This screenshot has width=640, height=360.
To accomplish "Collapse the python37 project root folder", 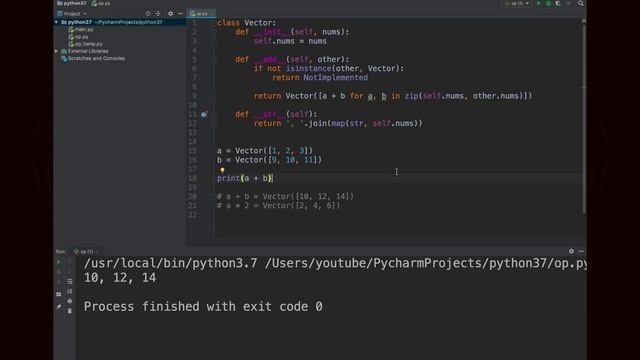I will pos(56,22).
